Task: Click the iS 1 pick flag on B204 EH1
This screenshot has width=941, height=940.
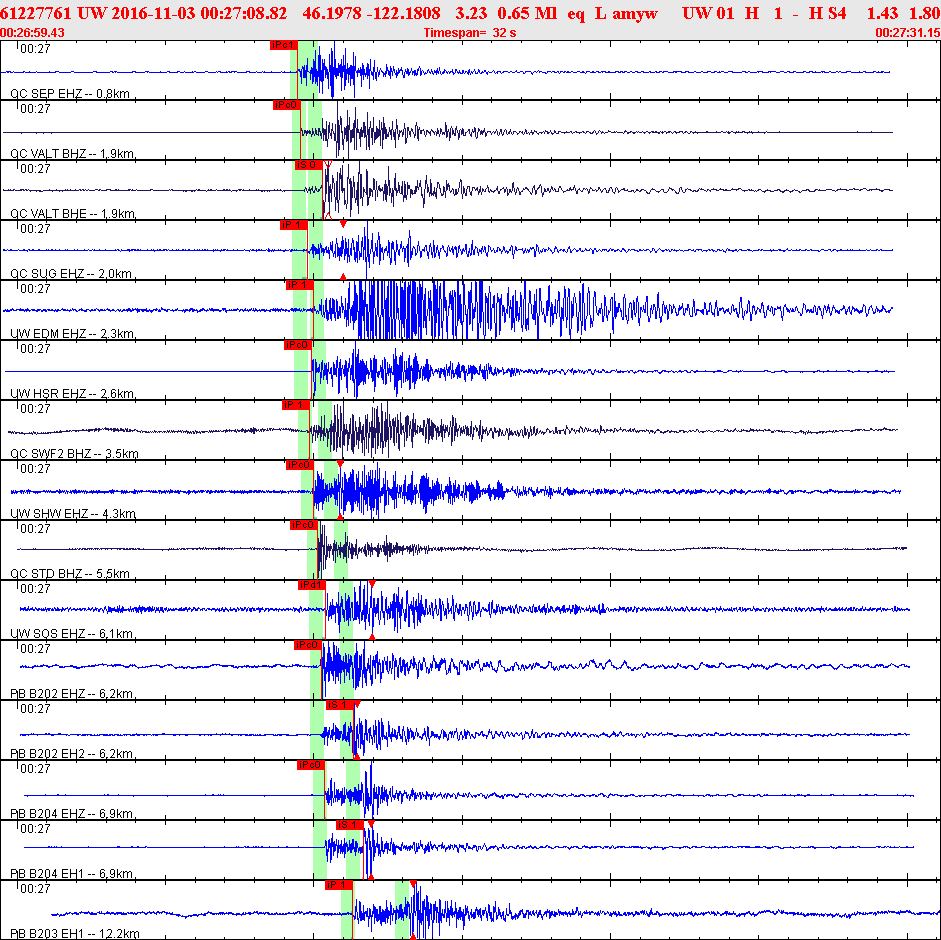Action: (348, 825)
